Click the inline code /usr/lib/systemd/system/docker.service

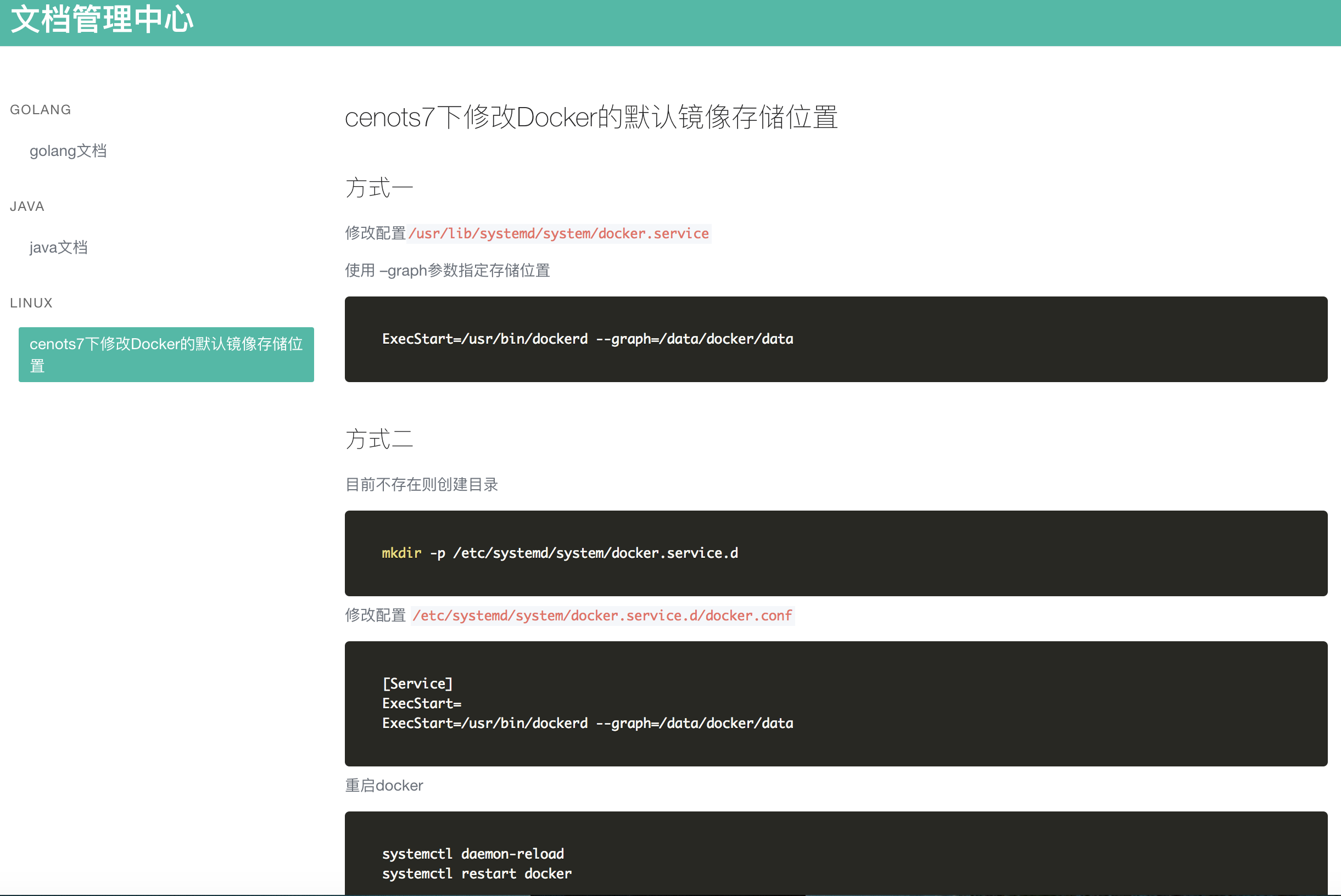pos(558,234)
